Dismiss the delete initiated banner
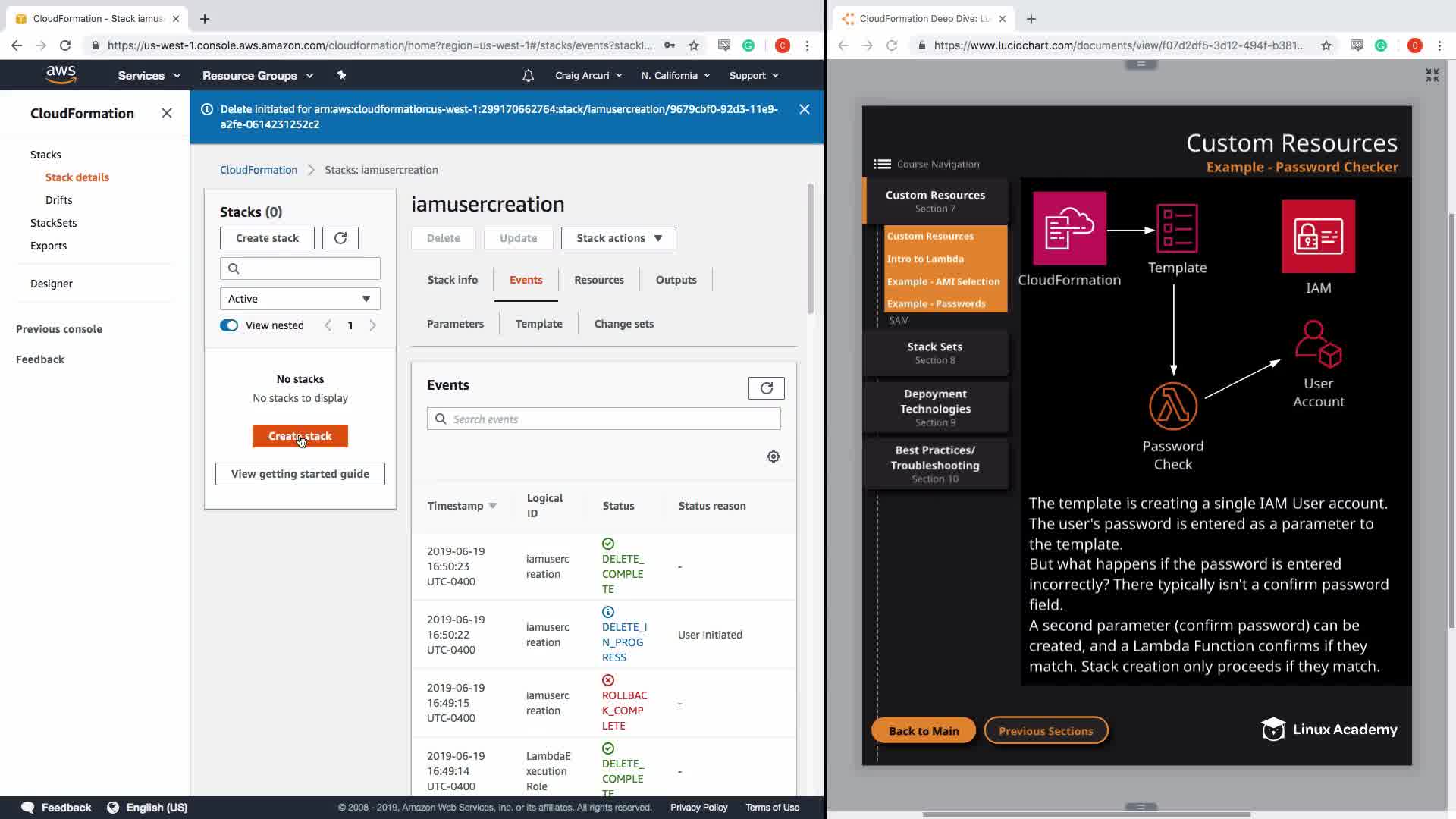The image size is (1456, 819). point(804,109)
